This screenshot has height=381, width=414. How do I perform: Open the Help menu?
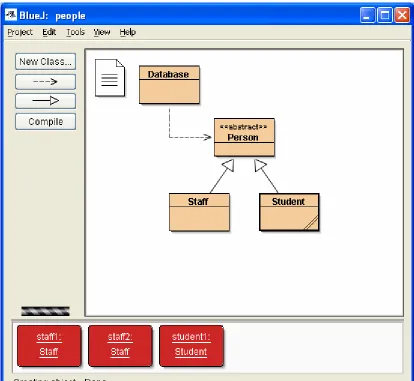(128, 32)
